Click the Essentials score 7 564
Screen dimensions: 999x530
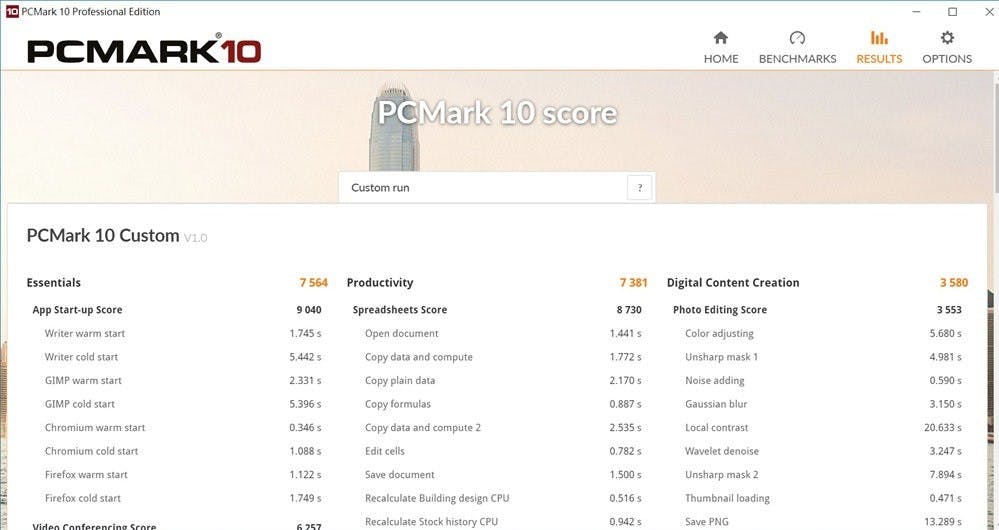pos(313,283)
